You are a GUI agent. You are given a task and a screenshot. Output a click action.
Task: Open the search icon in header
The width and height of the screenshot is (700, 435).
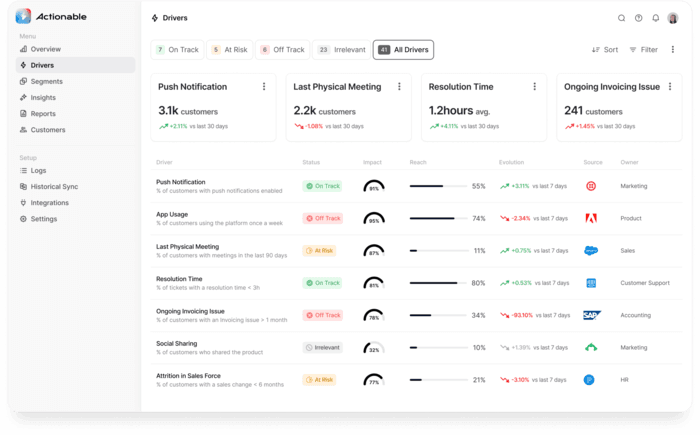click(x=621, y=18)
